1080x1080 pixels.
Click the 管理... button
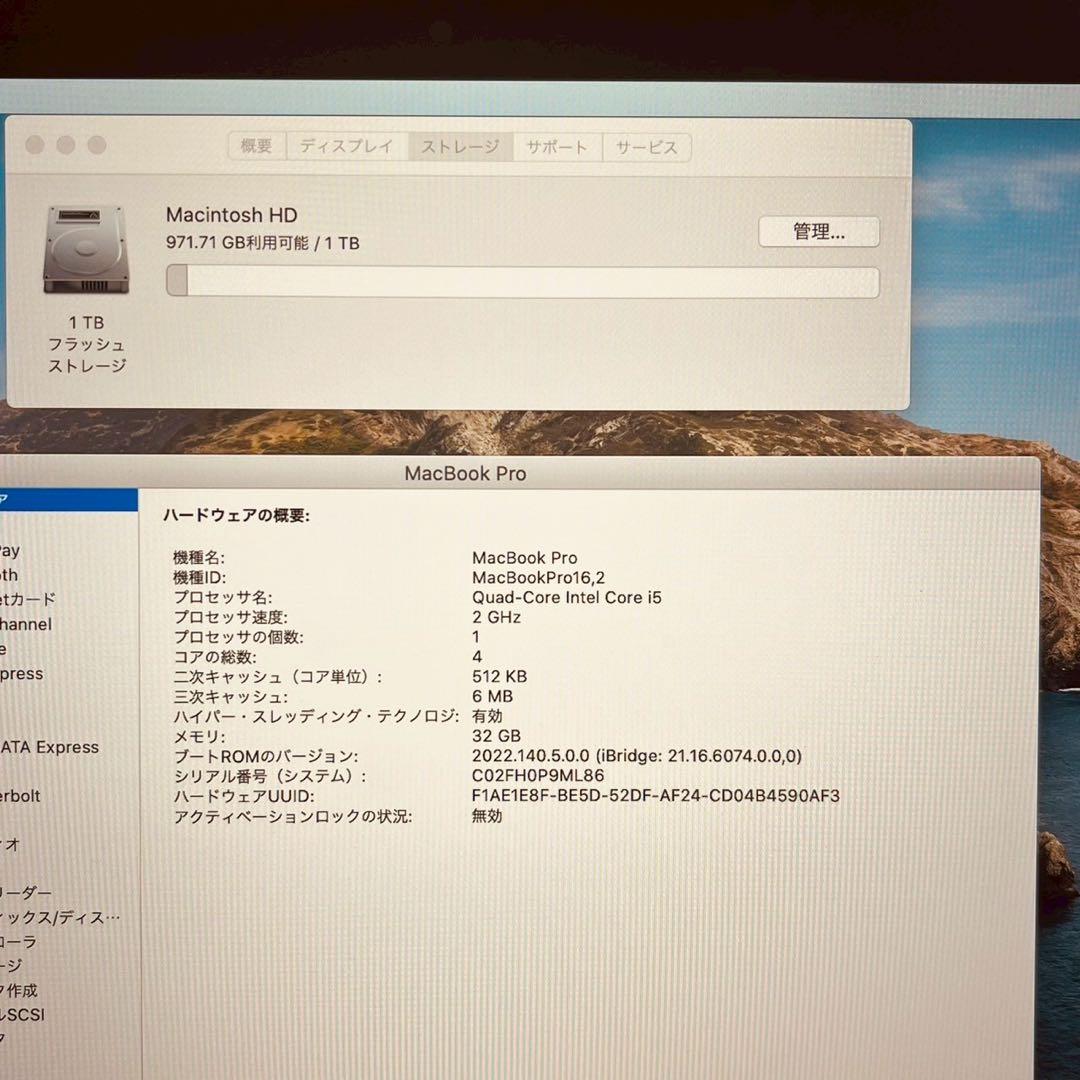point(819,231)
